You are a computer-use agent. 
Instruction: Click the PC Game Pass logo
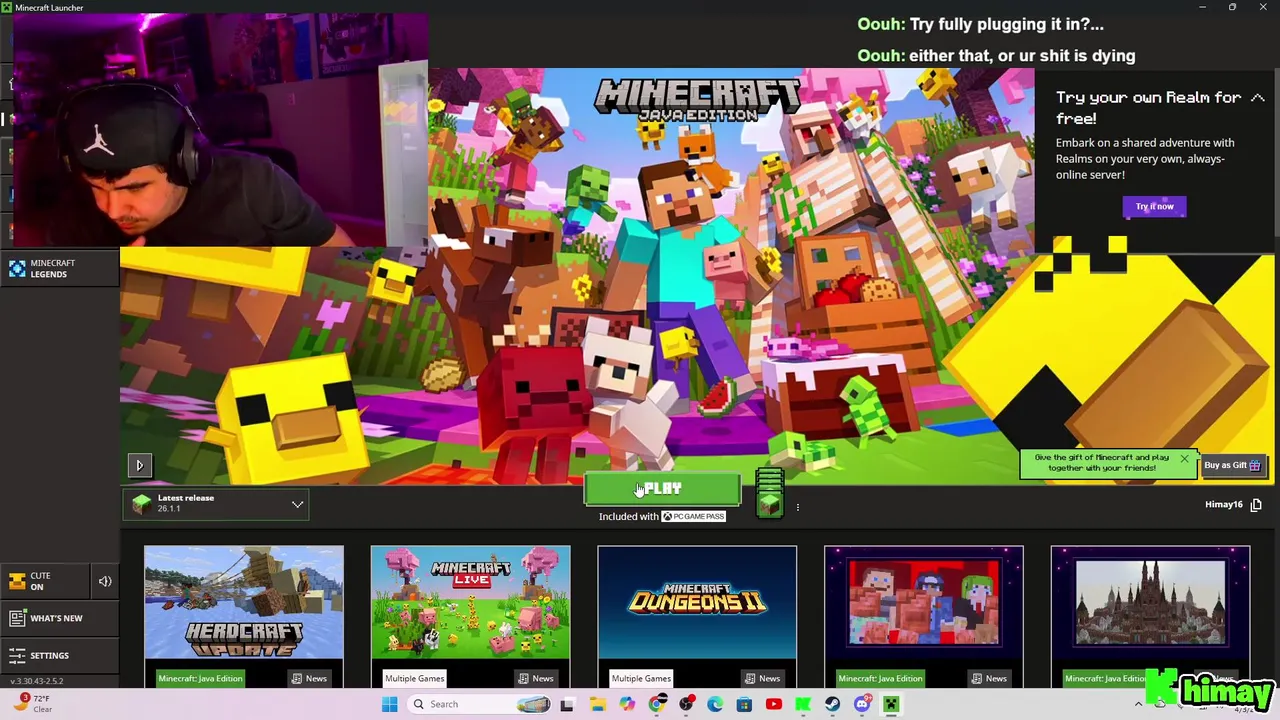(693, 517)
